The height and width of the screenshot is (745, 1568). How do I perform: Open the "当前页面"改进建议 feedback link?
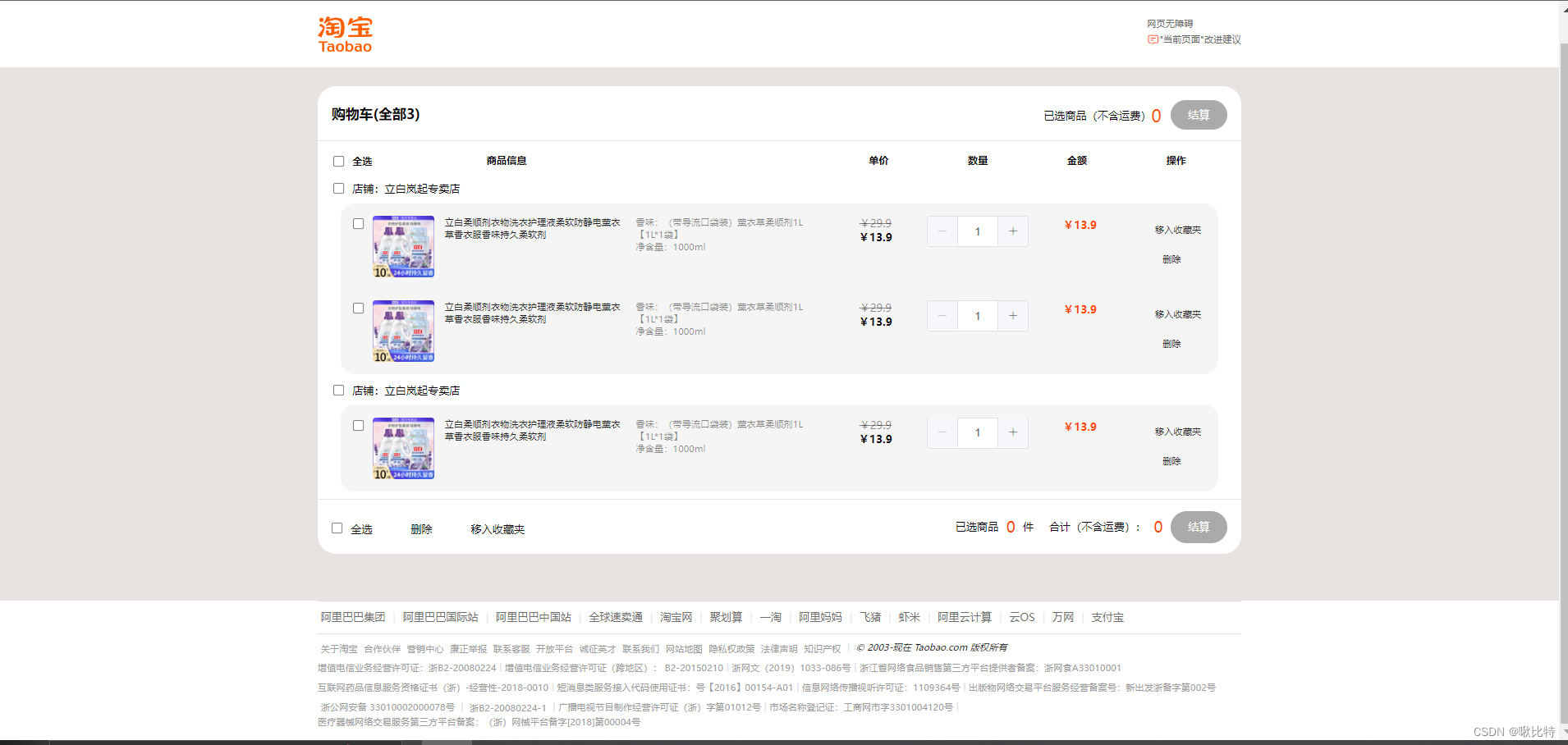click(x=1194, y=39)
